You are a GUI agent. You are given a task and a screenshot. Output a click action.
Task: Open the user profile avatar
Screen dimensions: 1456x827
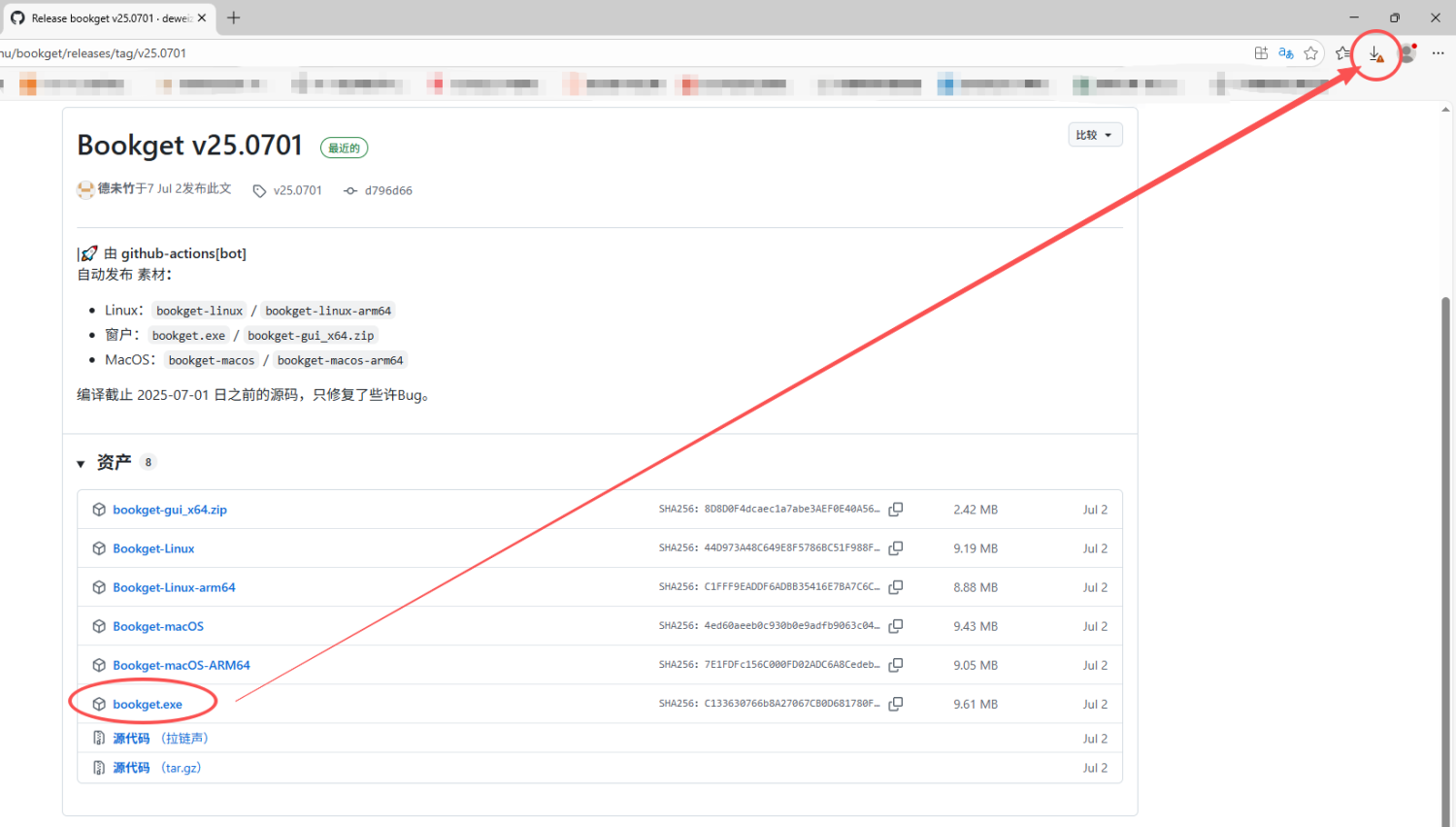point(1407,53)
